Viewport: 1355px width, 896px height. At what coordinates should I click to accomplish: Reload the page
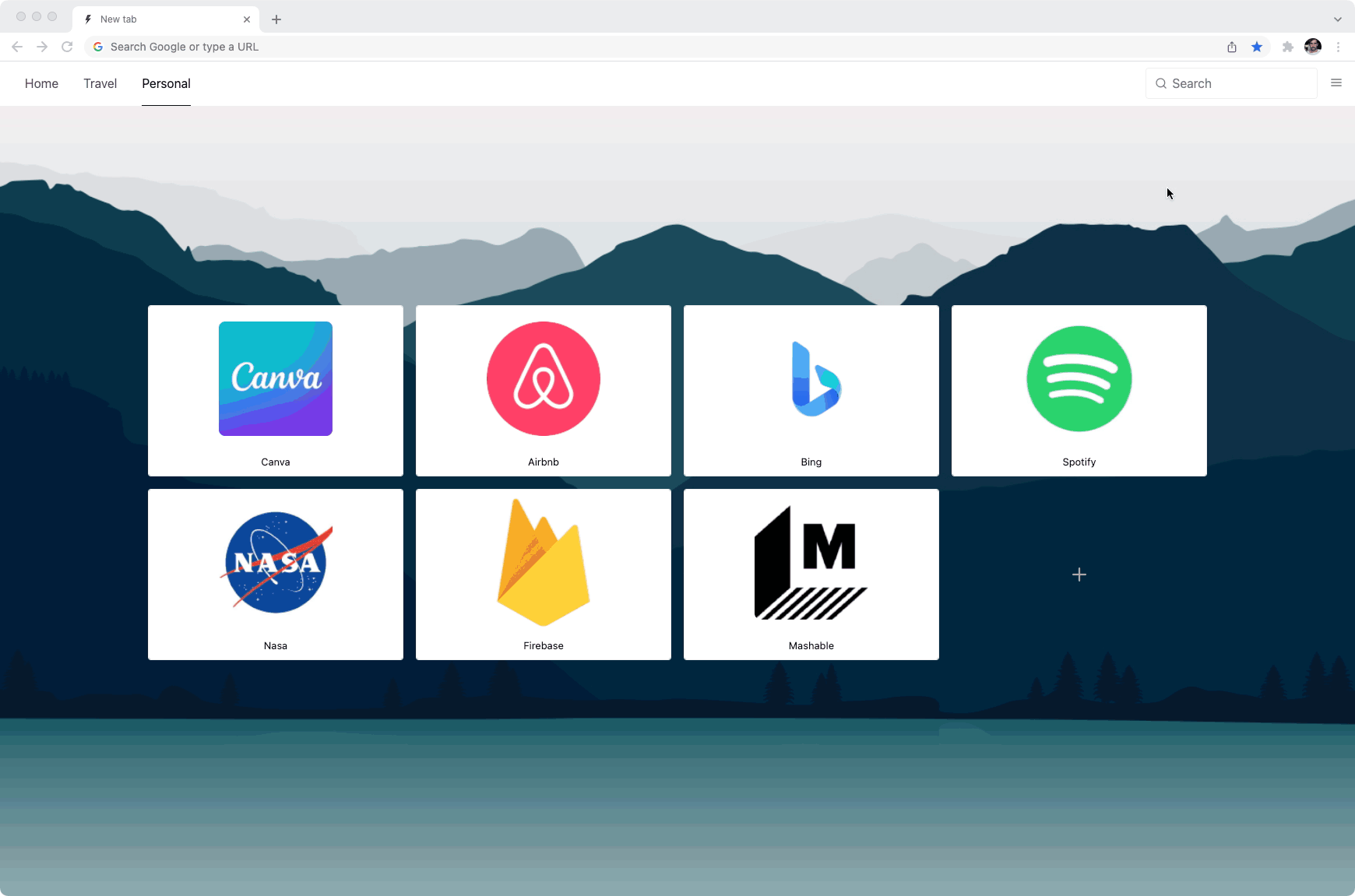pos(67,47)
